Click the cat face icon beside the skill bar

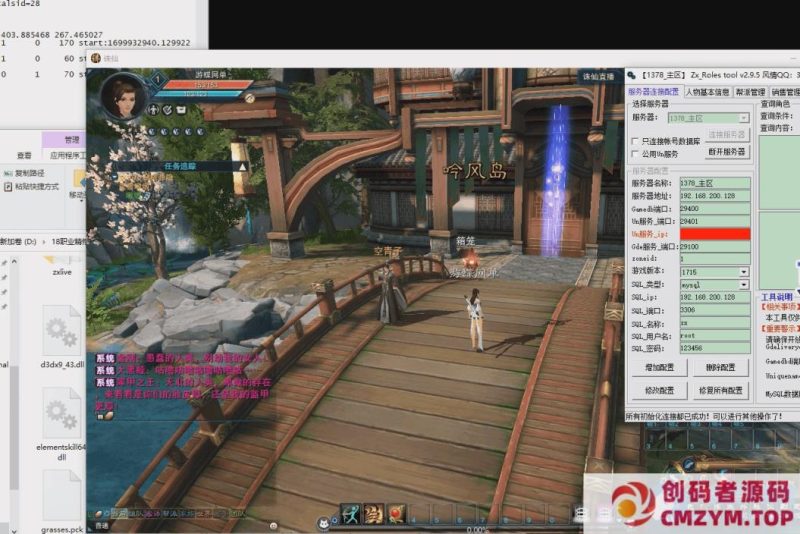(323, 523)
